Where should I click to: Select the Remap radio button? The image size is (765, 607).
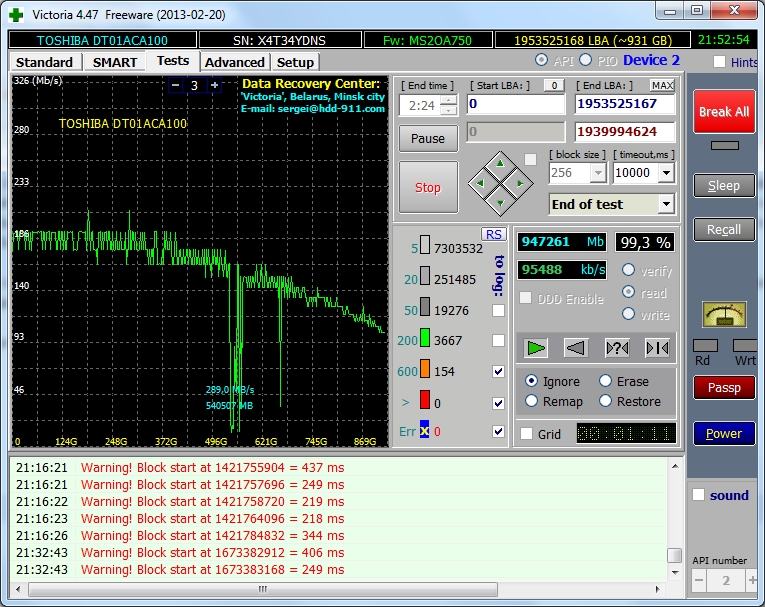pos(532,401)
